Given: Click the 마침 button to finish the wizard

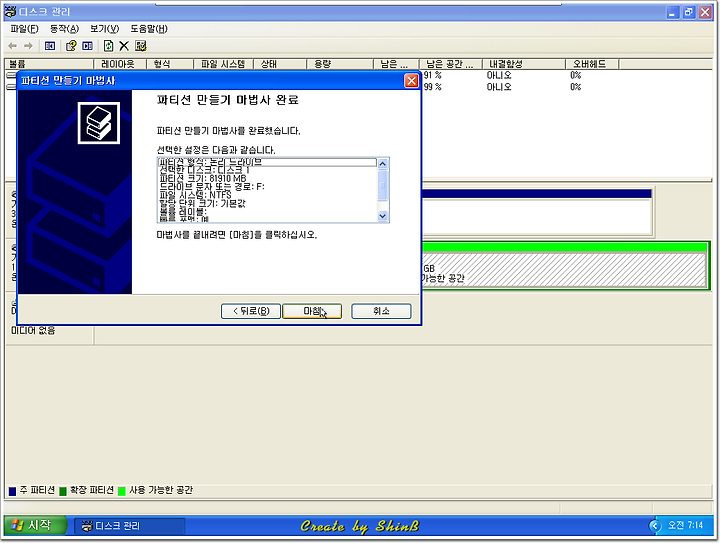Looking at the screenshot, I should click(x=312, y=311).
